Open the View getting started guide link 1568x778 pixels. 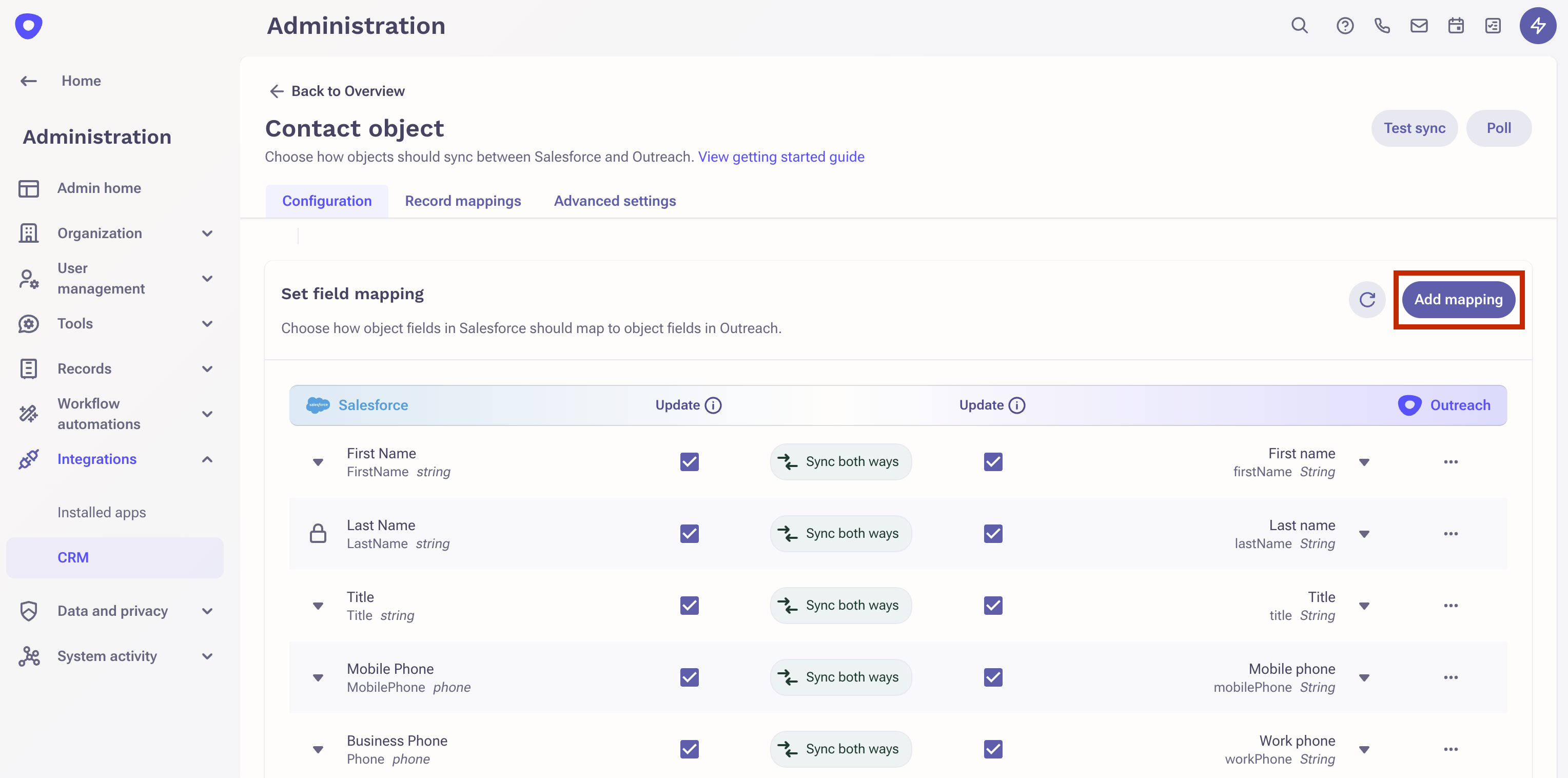(x=781, y=157)
